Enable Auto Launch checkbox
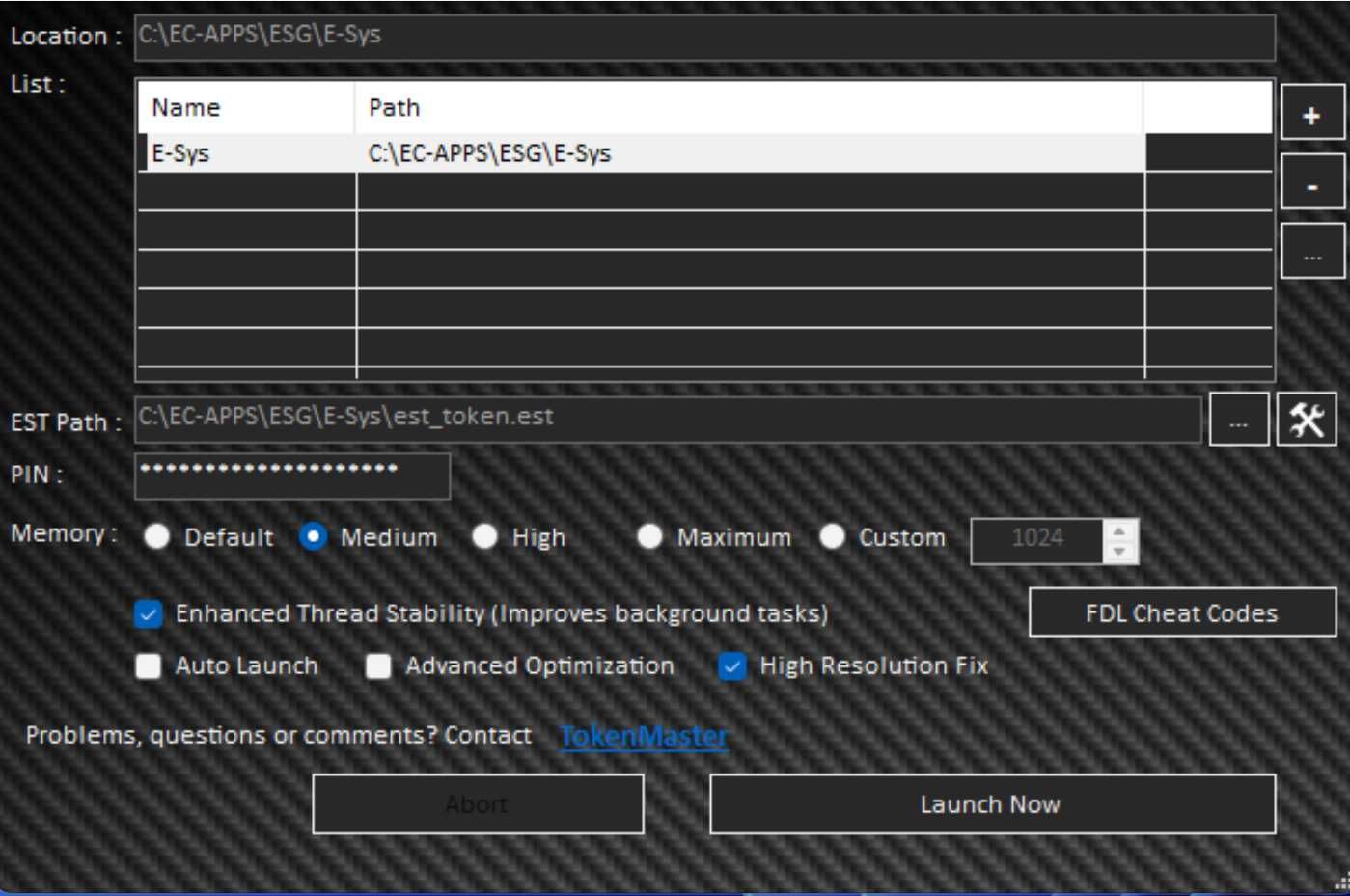This screenshot has width=1350, height=896. 149,666
